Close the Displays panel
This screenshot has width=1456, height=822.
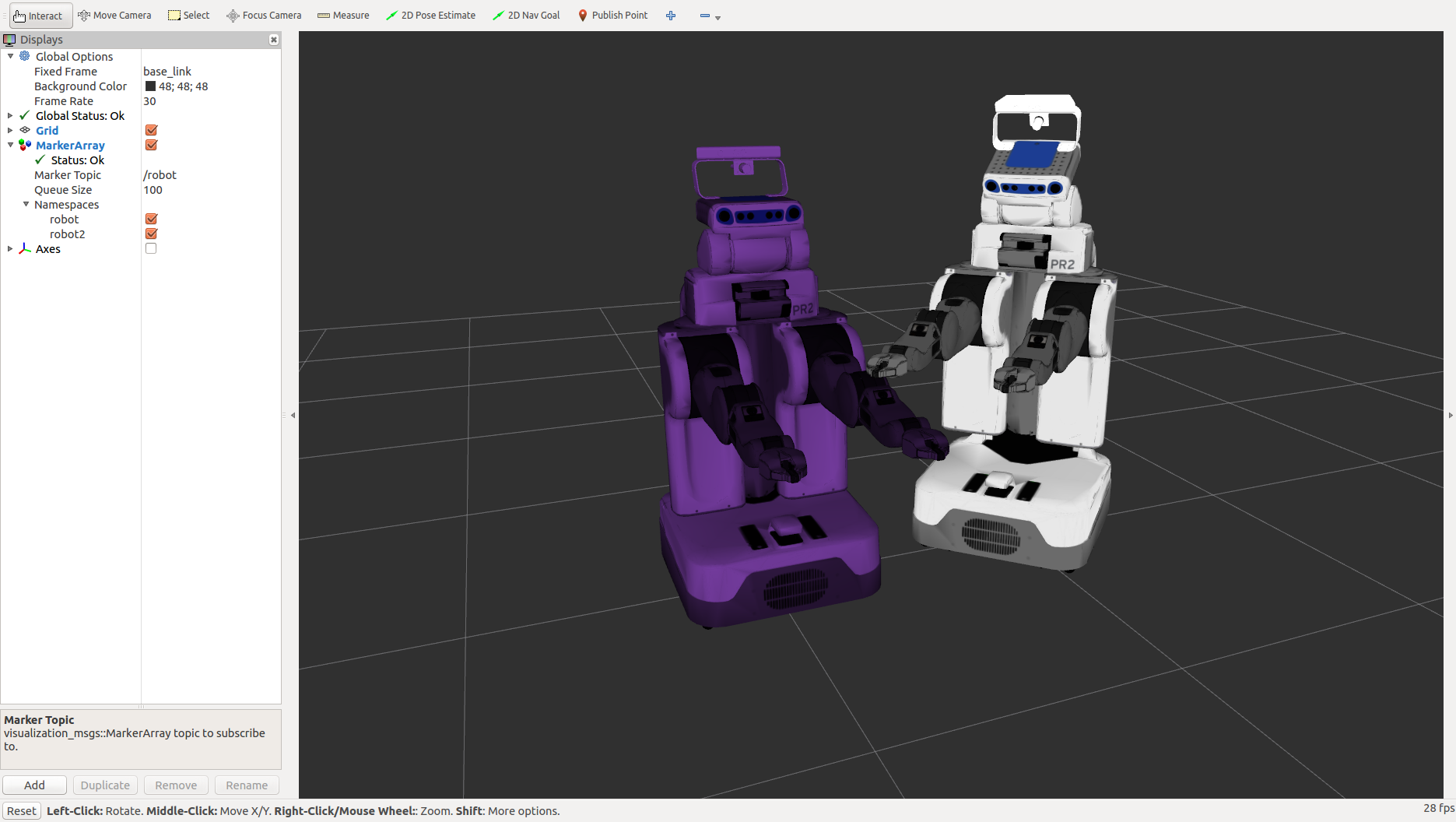[274, 40]
